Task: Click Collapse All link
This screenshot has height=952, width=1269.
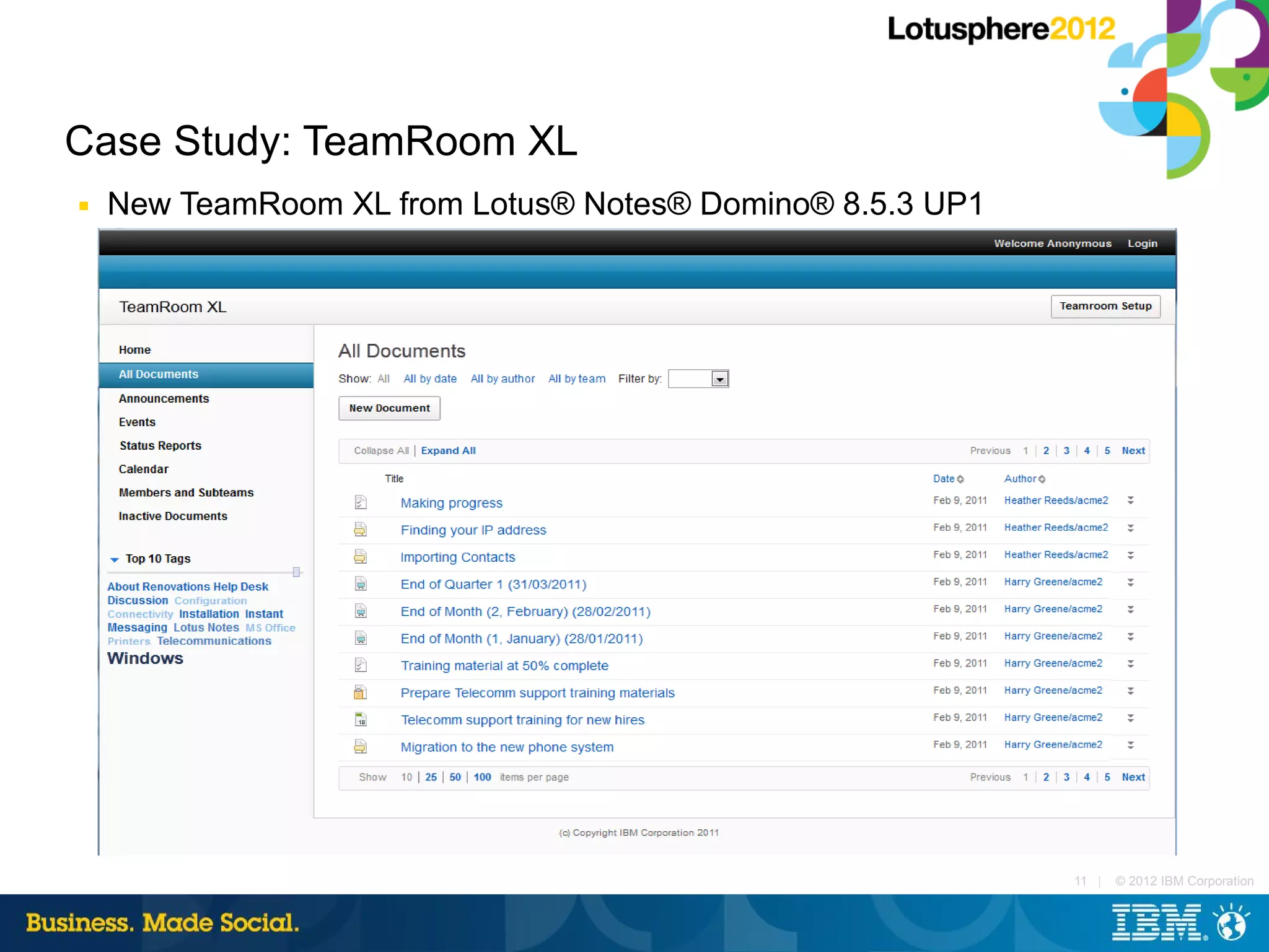Action: [x=381, y=450]
